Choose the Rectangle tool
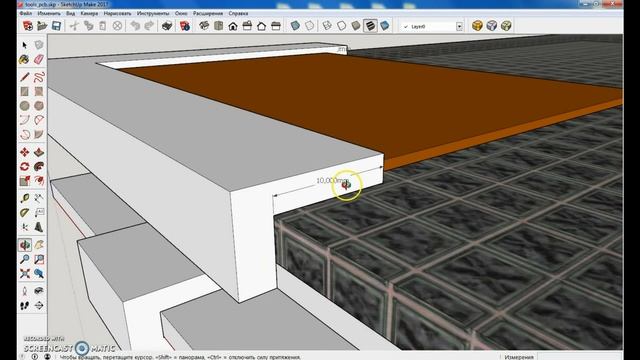Image resolution: width=640 pixels, height=360 pixels. click(x=24, y=91)
